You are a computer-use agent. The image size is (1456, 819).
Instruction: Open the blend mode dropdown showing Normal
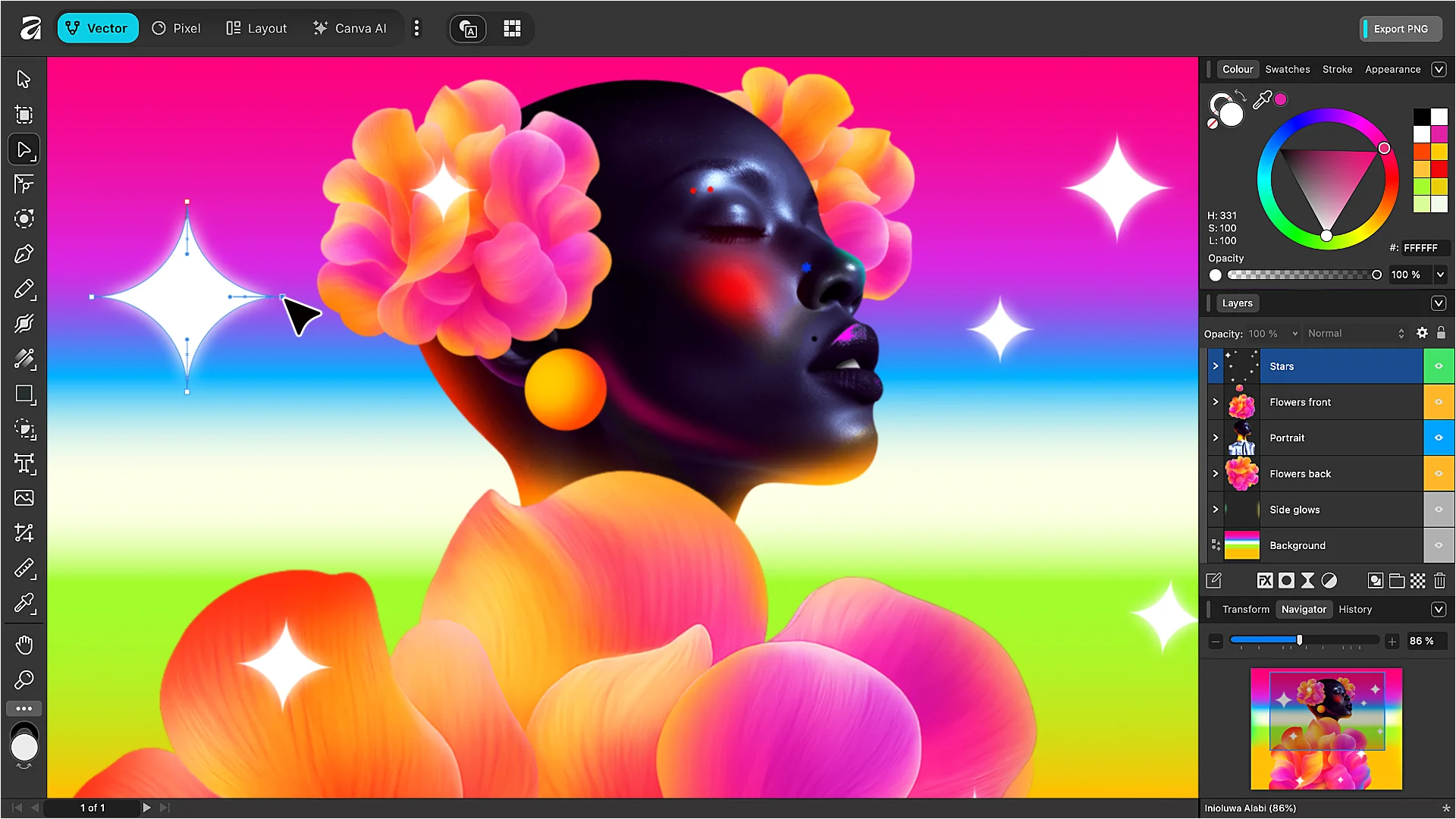pos(1356,333)
